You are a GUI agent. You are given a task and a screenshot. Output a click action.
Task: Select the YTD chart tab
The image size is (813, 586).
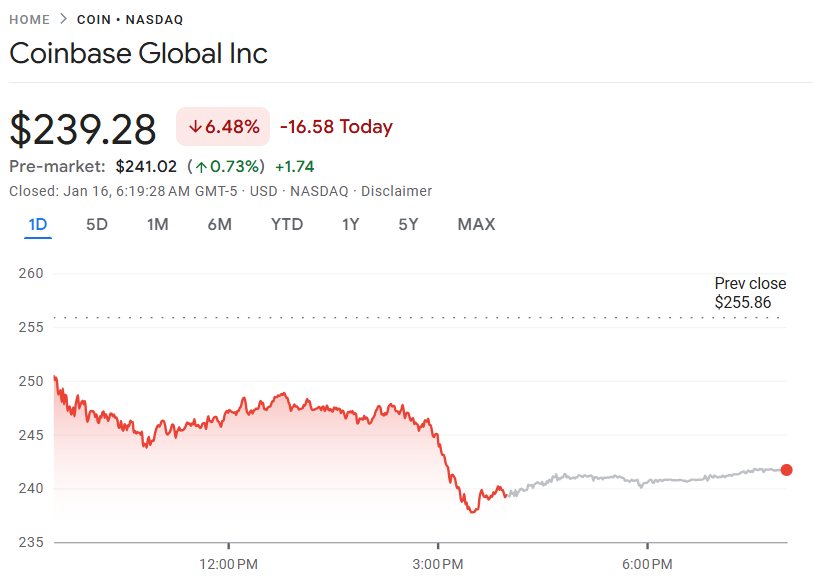tap(287, 224)
